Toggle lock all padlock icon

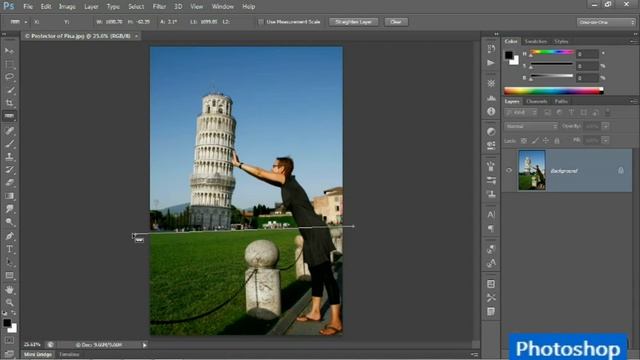[557, 140]
